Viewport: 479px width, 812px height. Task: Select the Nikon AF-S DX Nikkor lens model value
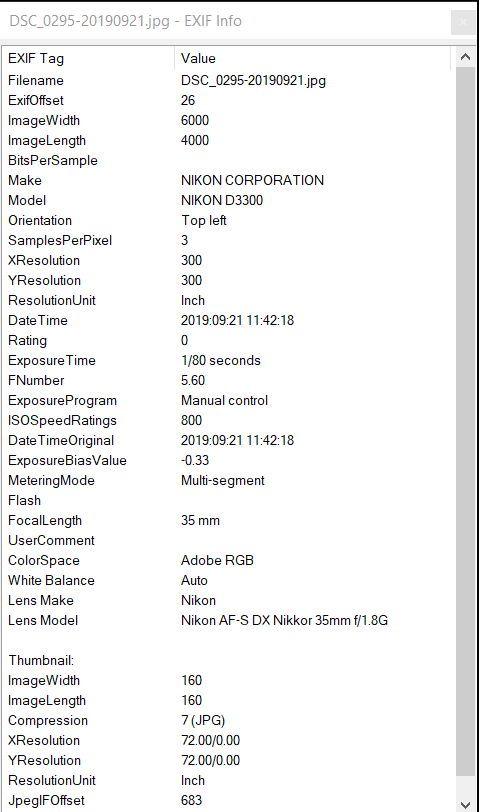(x=284, y=620)
